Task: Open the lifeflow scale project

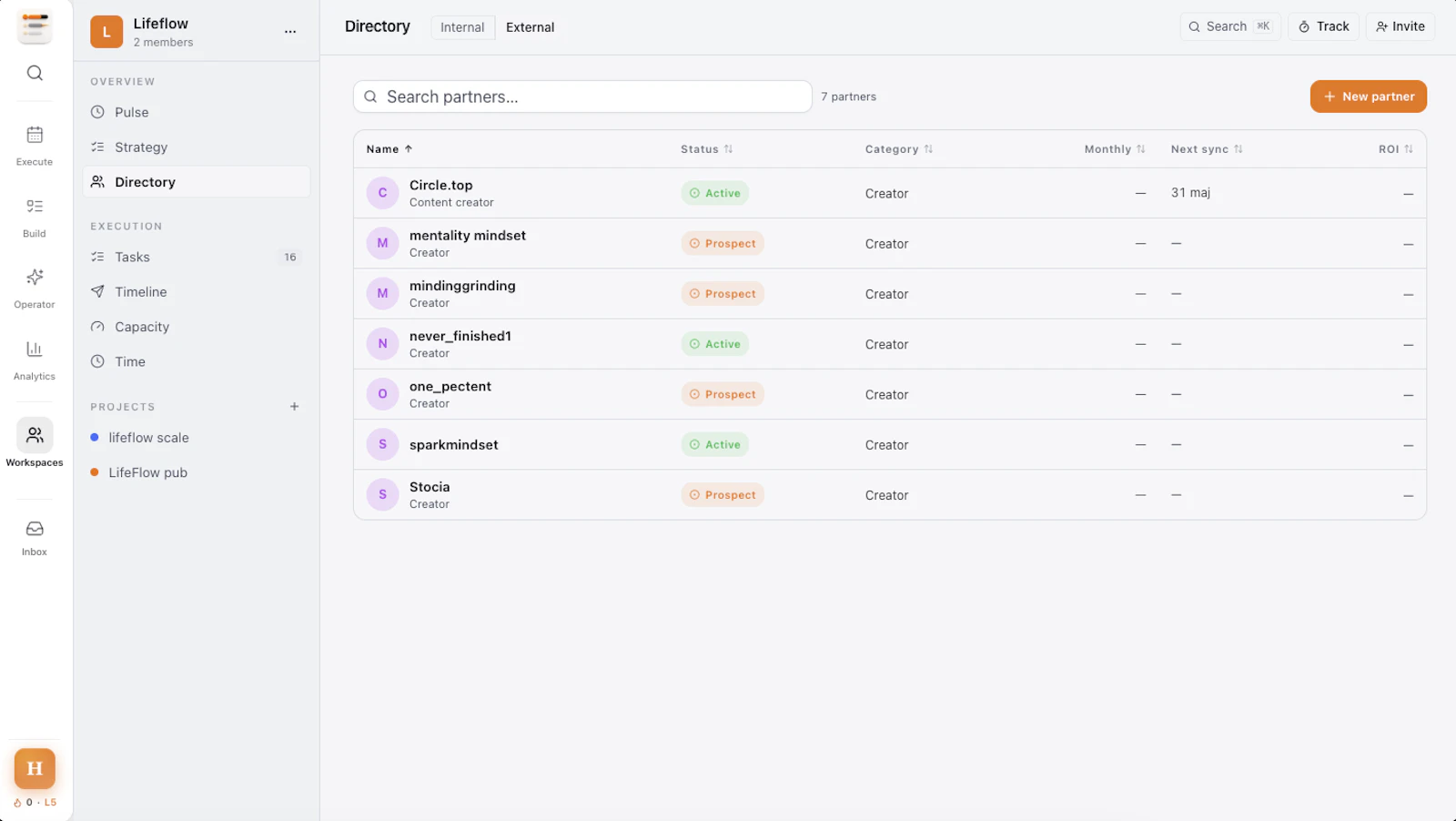Action: click(197, 438)
